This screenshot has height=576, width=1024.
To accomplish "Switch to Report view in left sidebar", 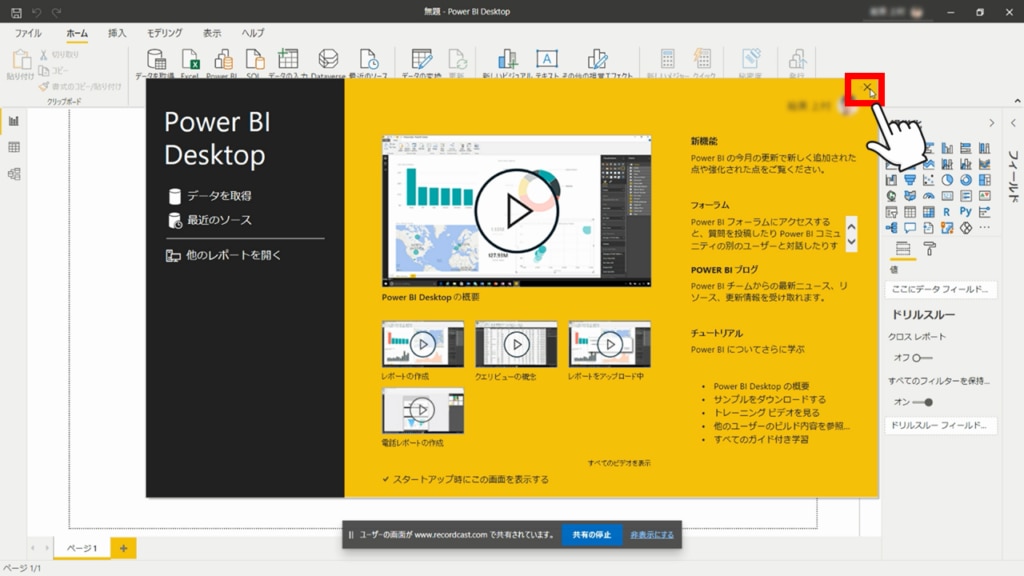I will click(14, 121).
